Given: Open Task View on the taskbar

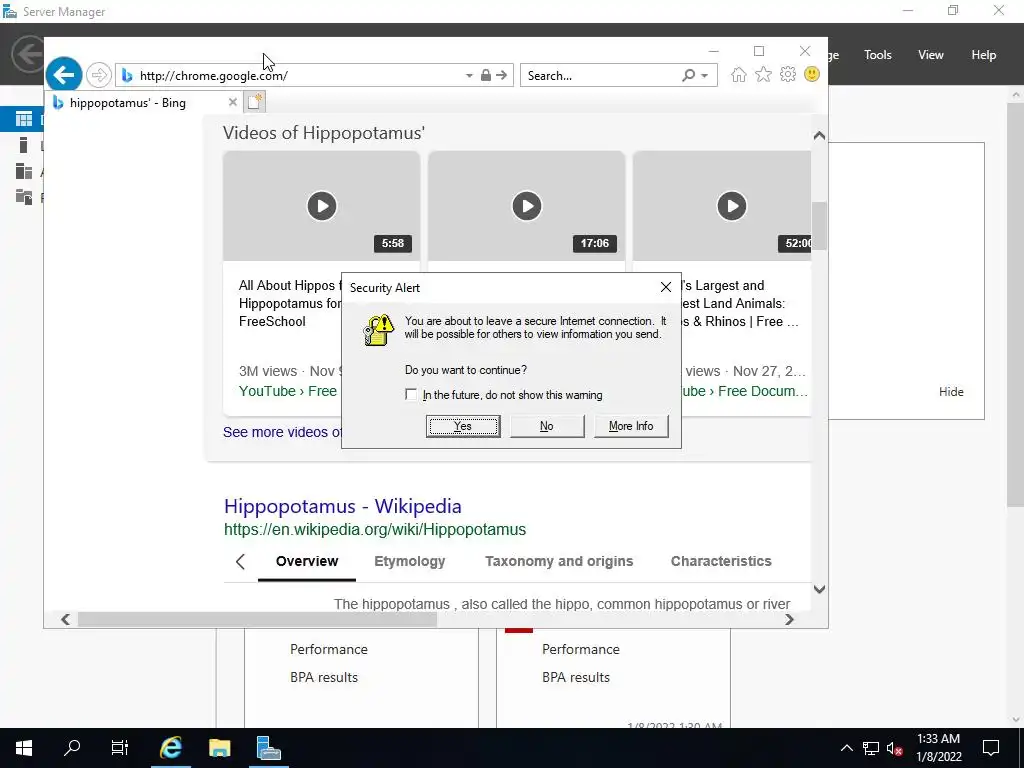Looking at the screenshot, I should pyautogui.click(x=120, y=748).
